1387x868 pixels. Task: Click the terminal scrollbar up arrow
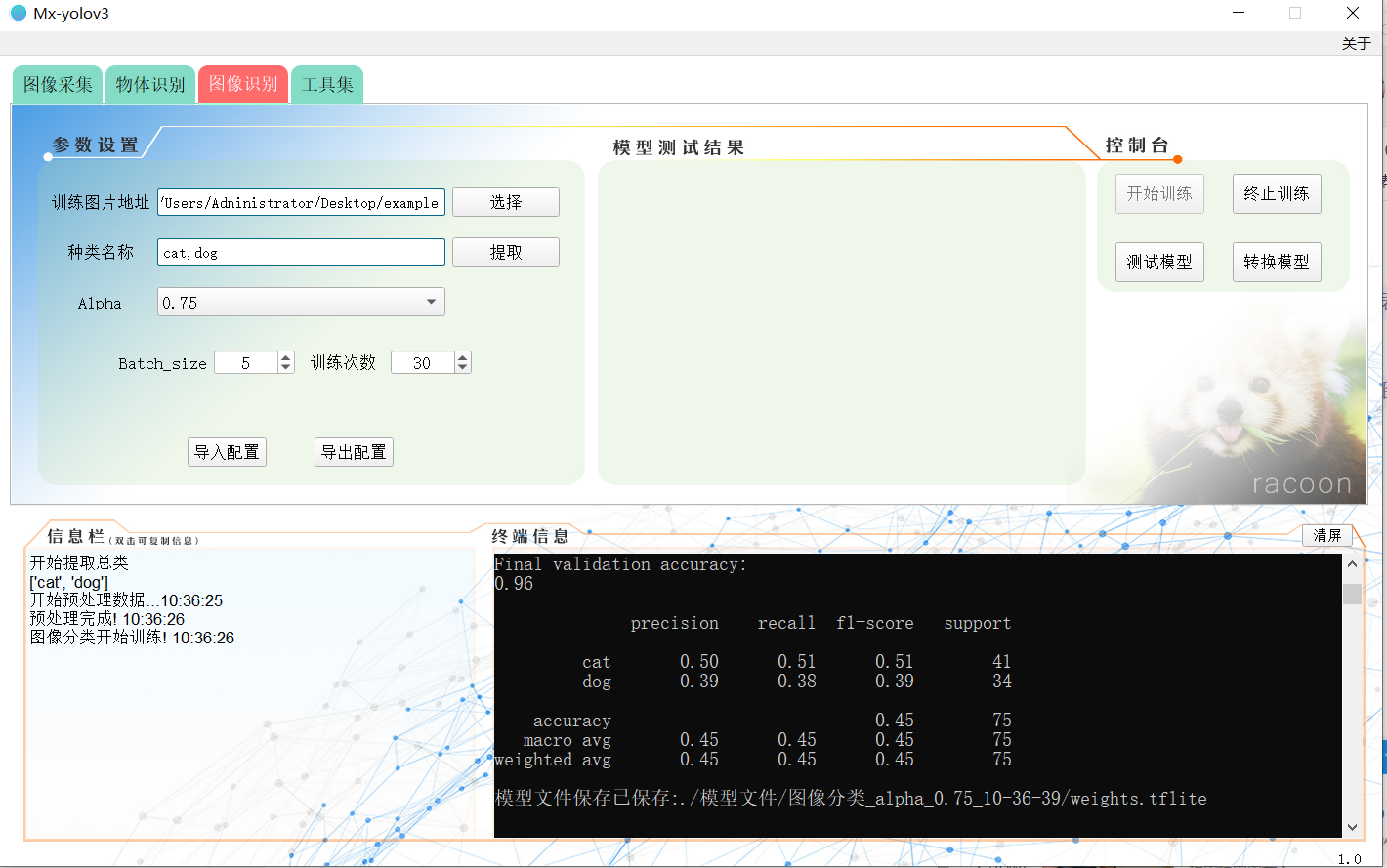[1352, 563]
